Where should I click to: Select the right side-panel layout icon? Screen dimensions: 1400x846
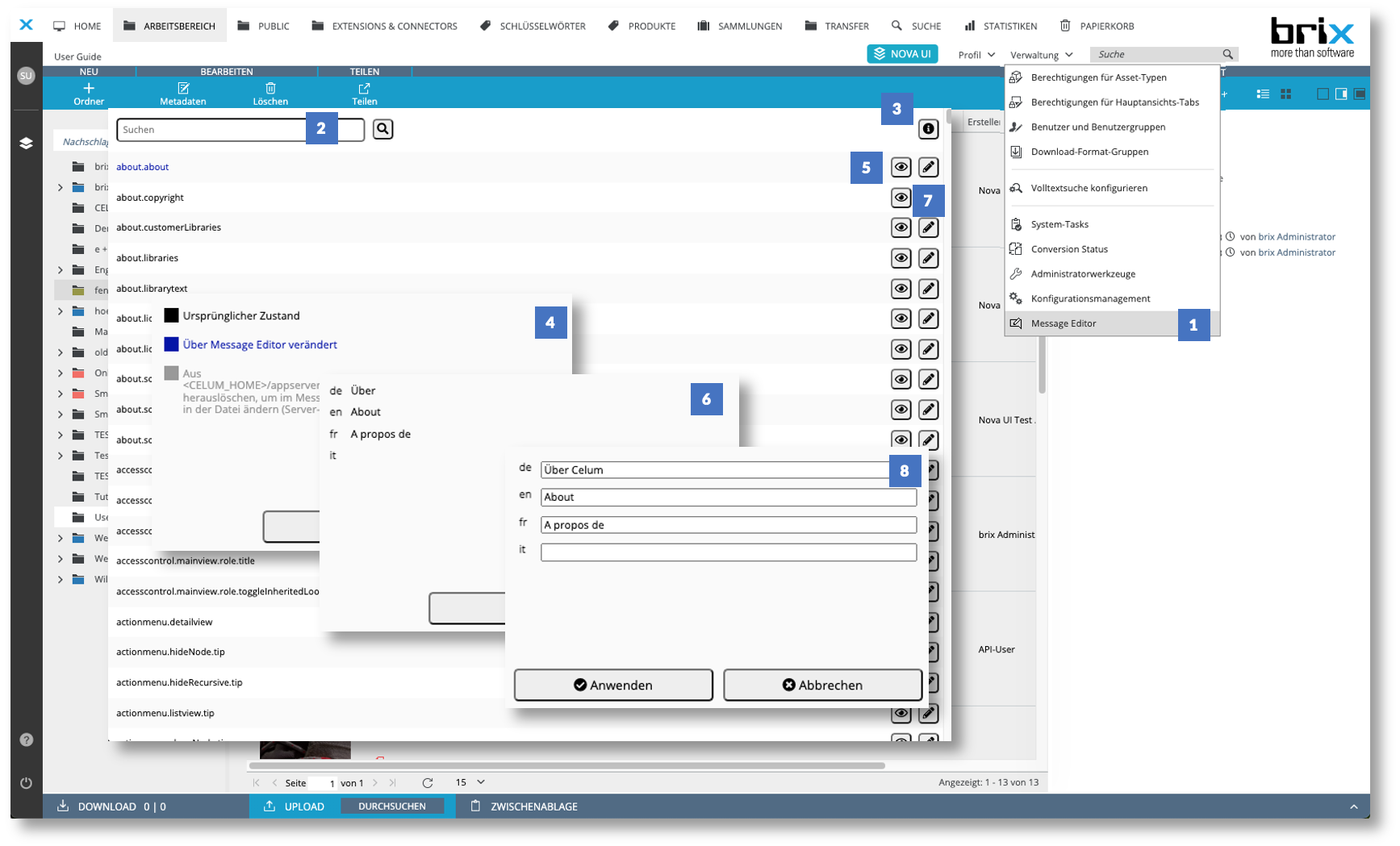pyautogui.click(x=1341, y=94)
